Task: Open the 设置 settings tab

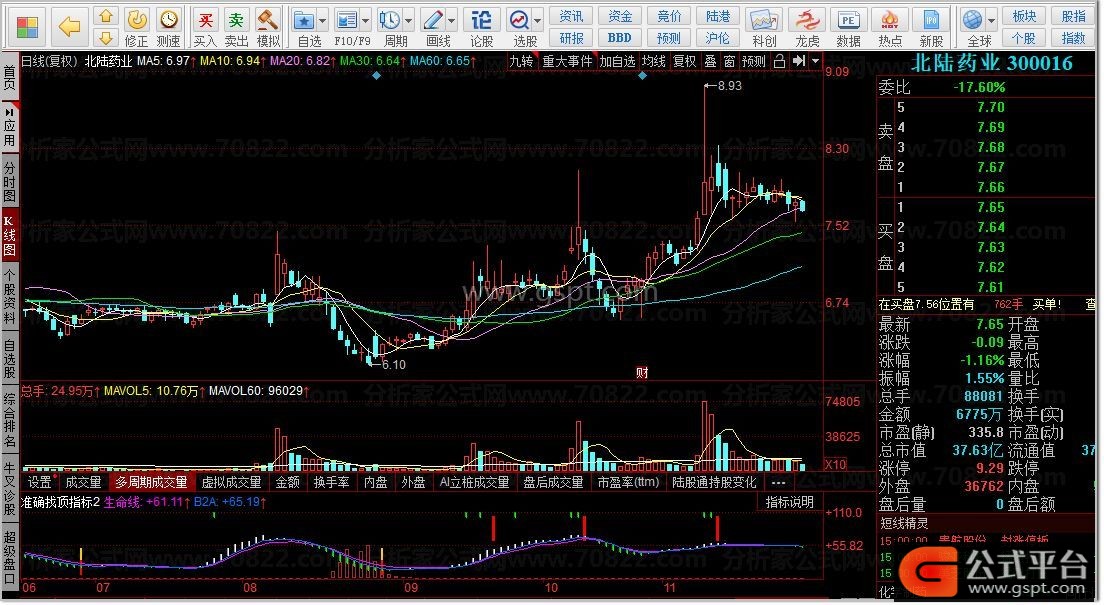Action: (39, 482)
